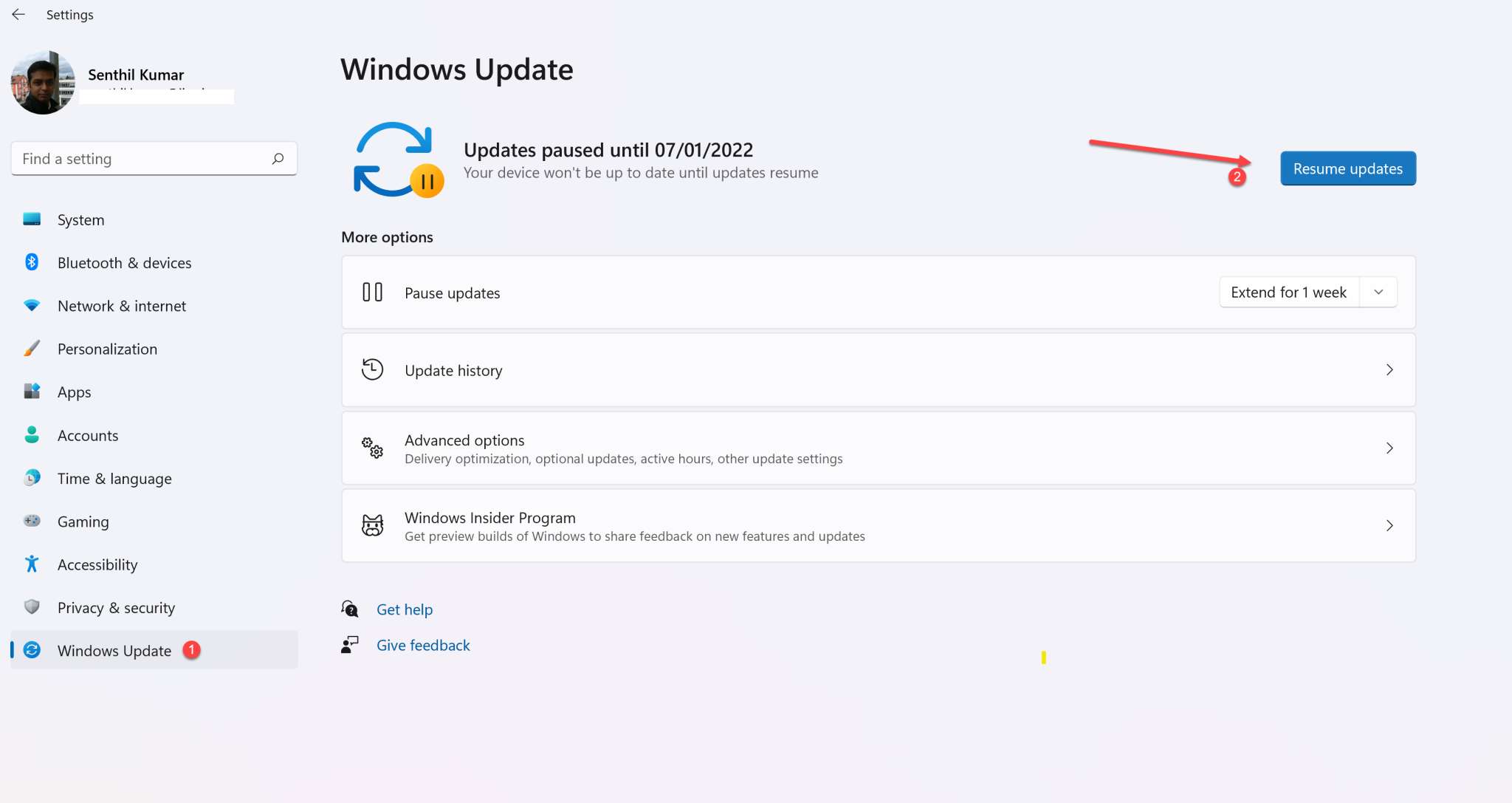The height and width of the screenshot is (803, 1512).
Task: Open Bluetooth & devices settings
Action: (x=32, y=262)
